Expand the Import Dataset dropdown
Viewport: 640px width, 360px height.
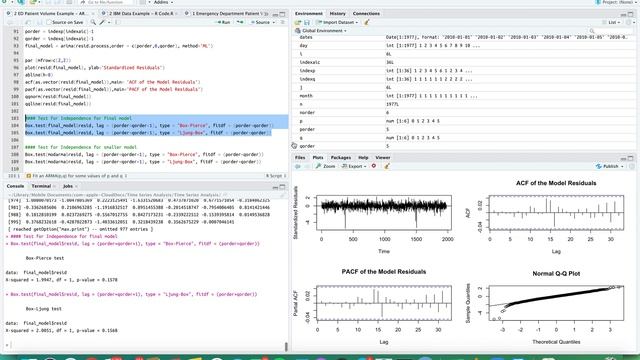337,22
